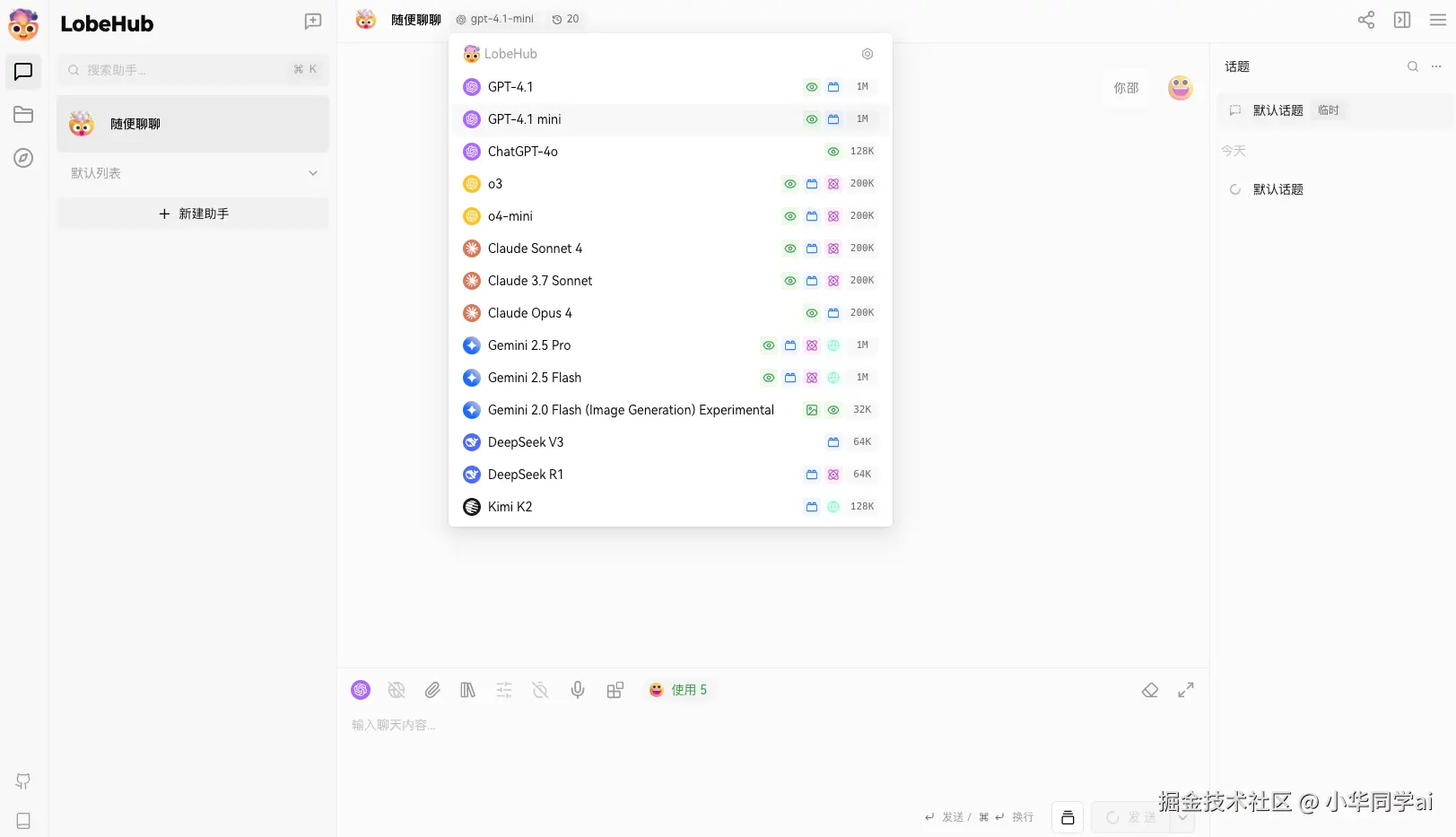Click the 随便聊聊 title in the chat header
Image resolution: width=1456 pixels, height=837 pixels.
pos(416,20)
